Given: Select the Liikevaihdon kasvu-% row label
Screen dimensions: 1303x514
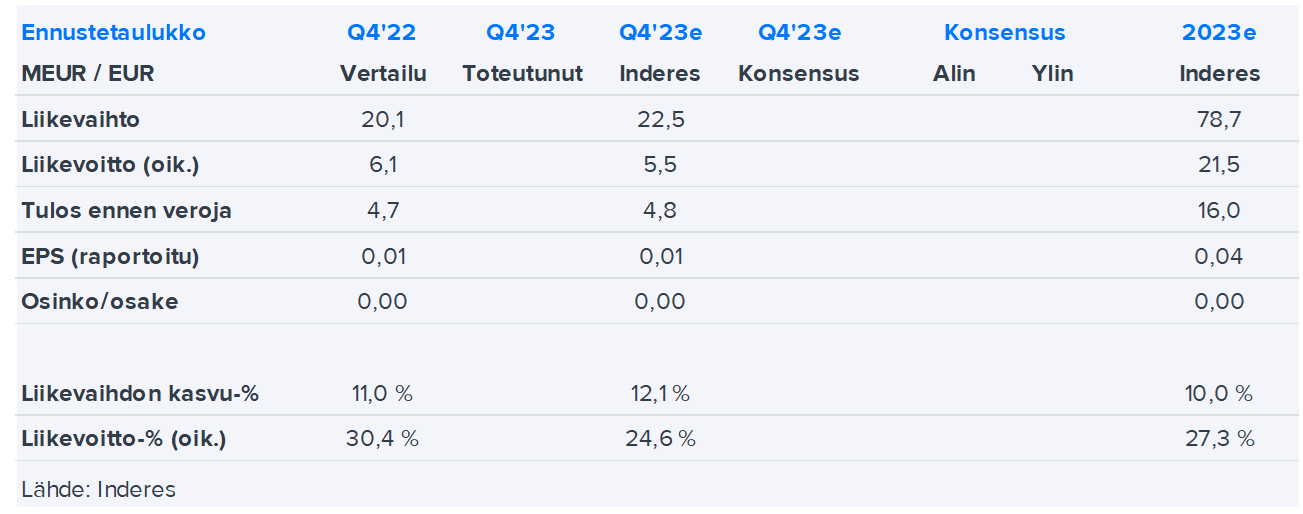Looking at the screenshot, I should coord(140,393).
